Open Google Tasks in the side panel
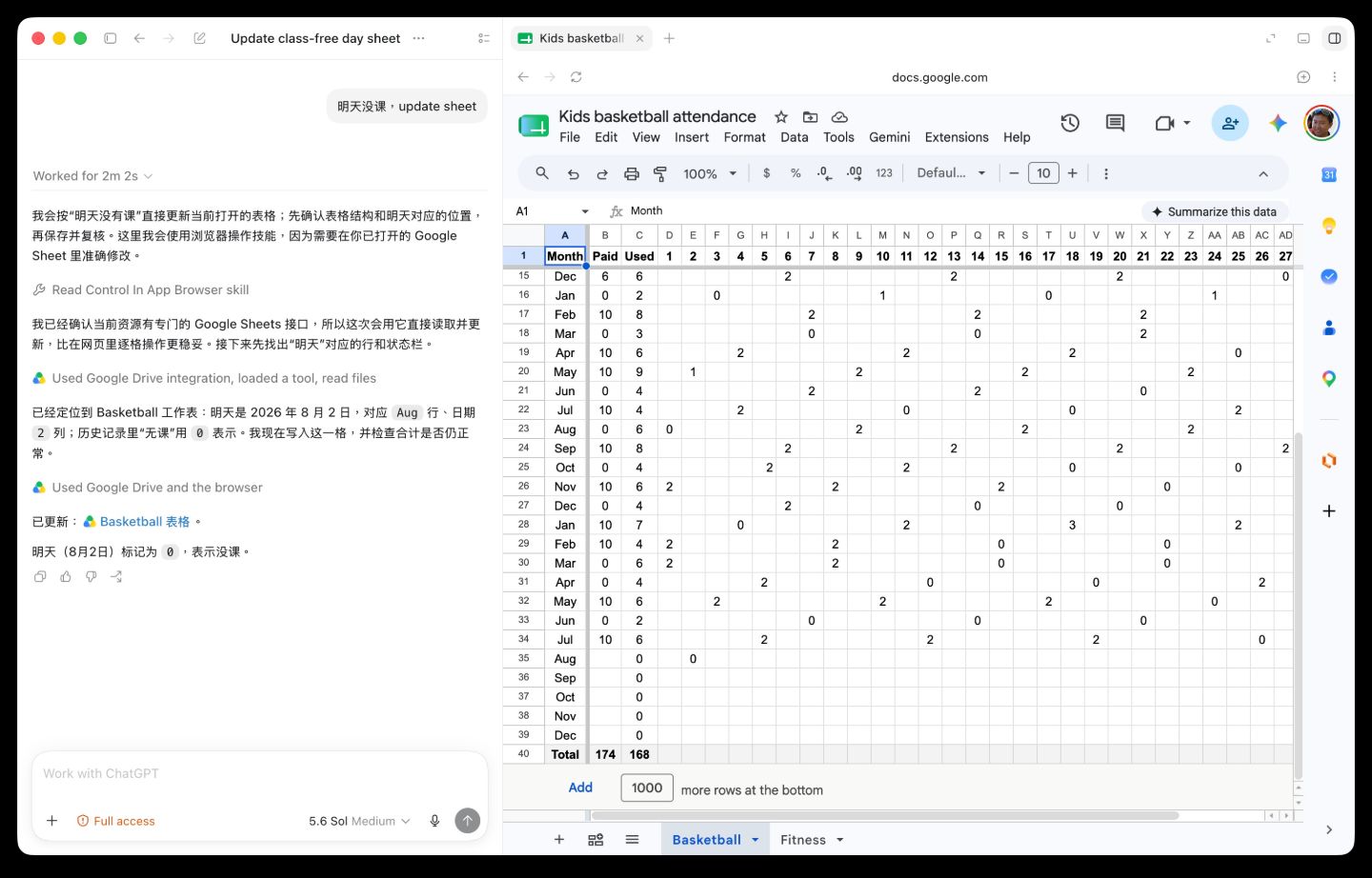Viewport: 1372px width, 878px height. click(x=1329, y=276)
